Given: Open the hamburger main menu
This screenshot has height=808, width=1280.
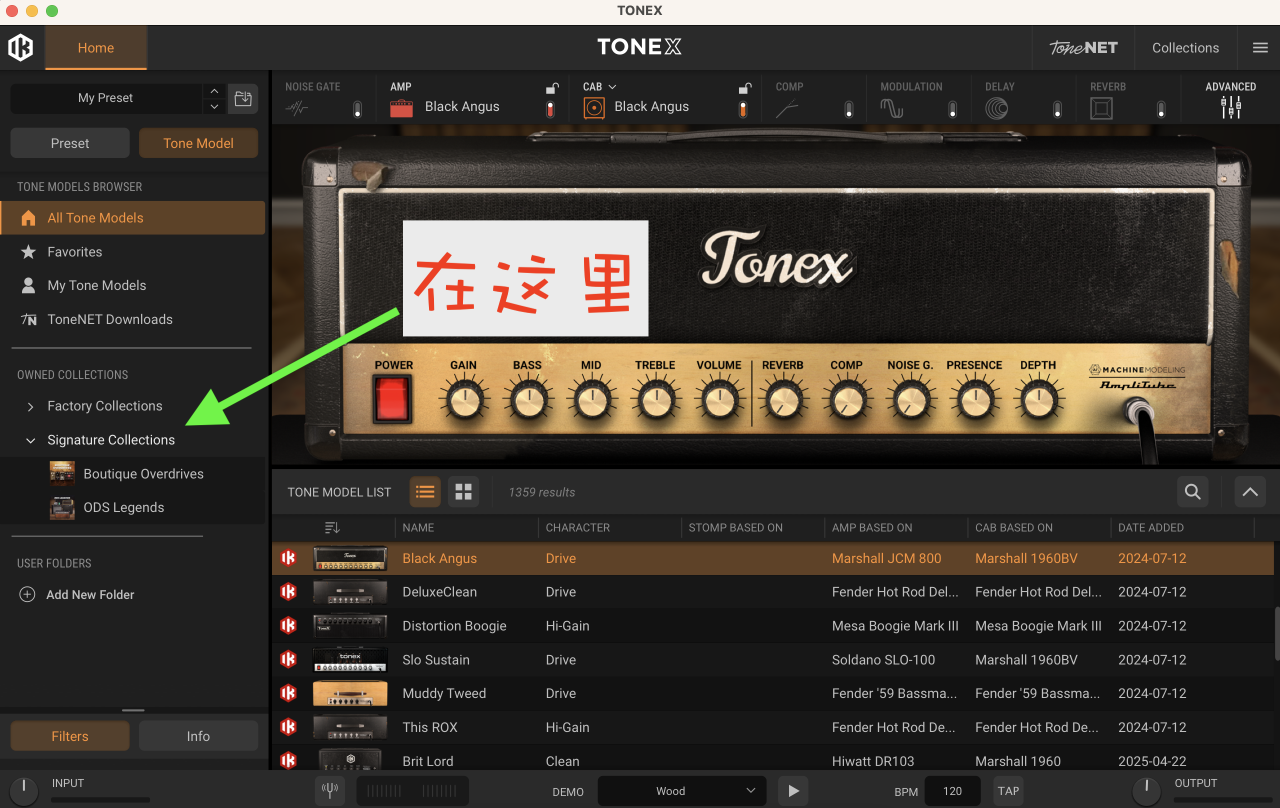Looking at the screenshot, I should [x=1260, y=48].
